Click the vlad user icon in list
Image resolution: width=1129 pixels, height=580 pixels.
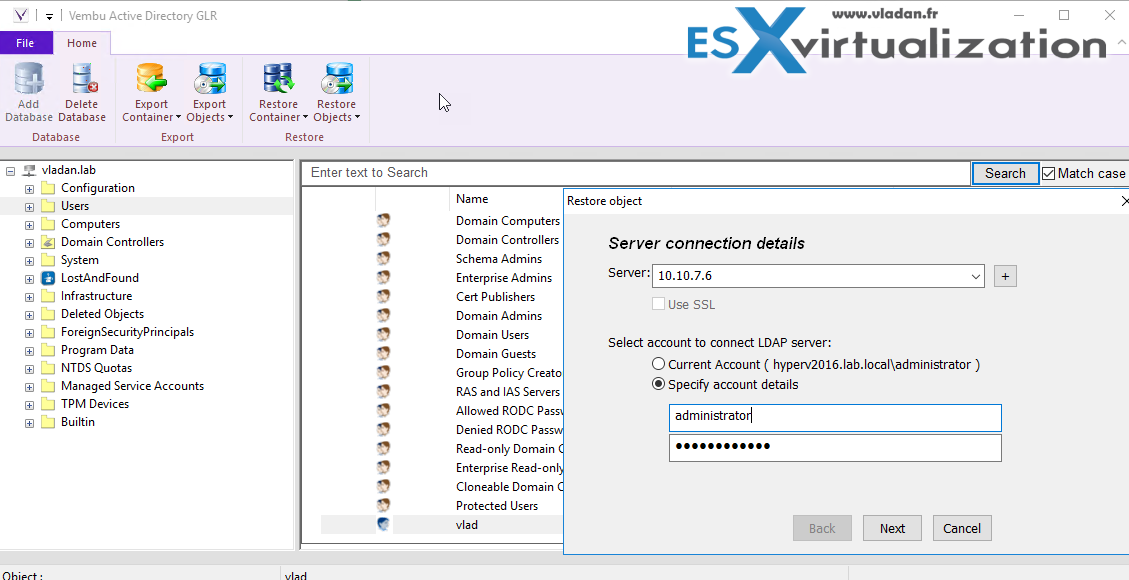click(x=383, y=525)
